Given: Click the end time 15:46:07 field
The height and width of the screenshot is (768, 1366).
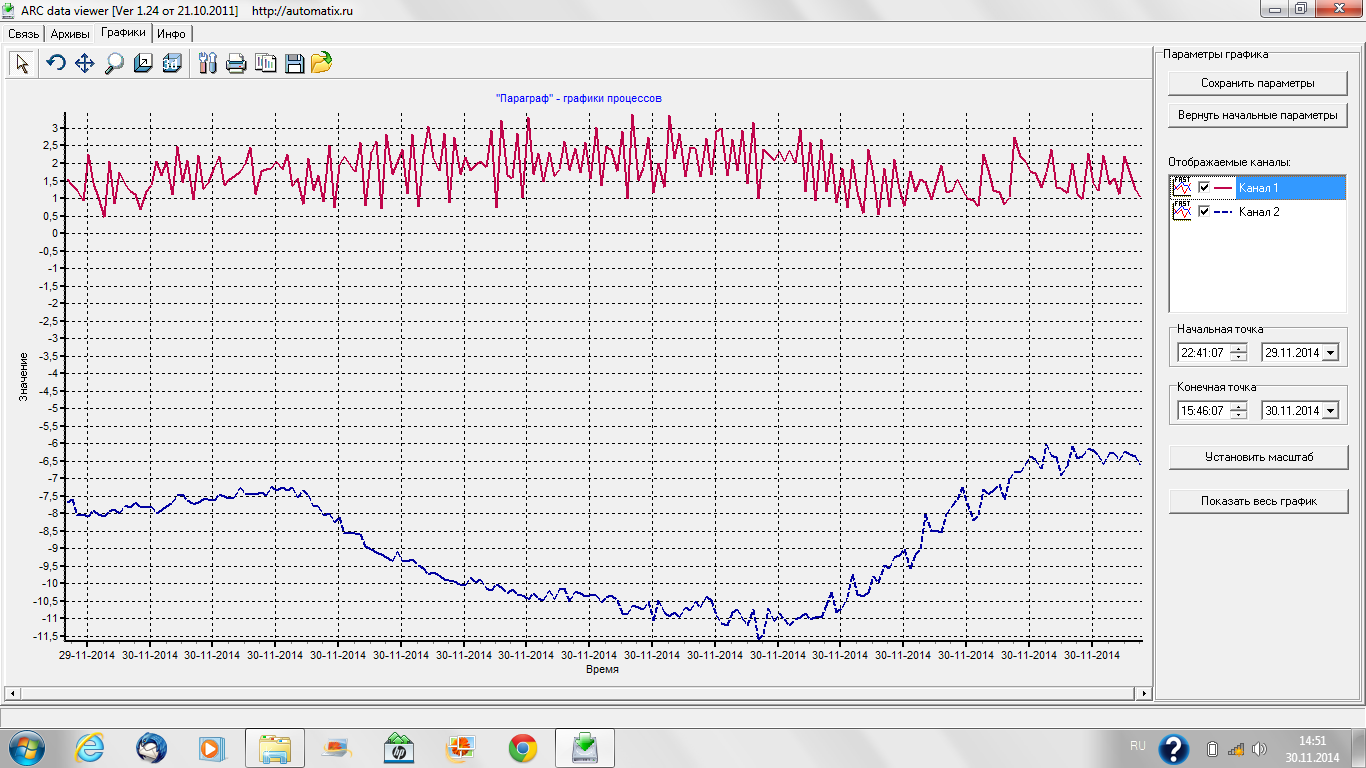Looking at the screenshot, I should [x=1203, y=411].
